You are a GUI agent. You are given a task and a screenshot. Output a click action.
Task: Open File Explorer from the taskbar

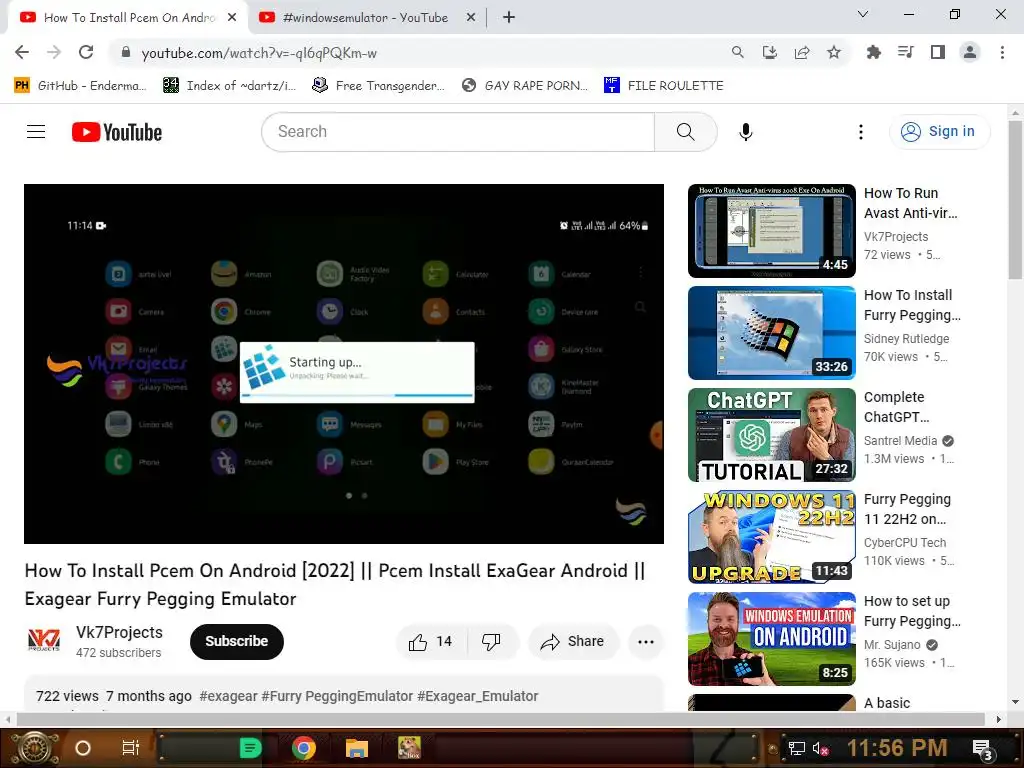click(357, 748)
